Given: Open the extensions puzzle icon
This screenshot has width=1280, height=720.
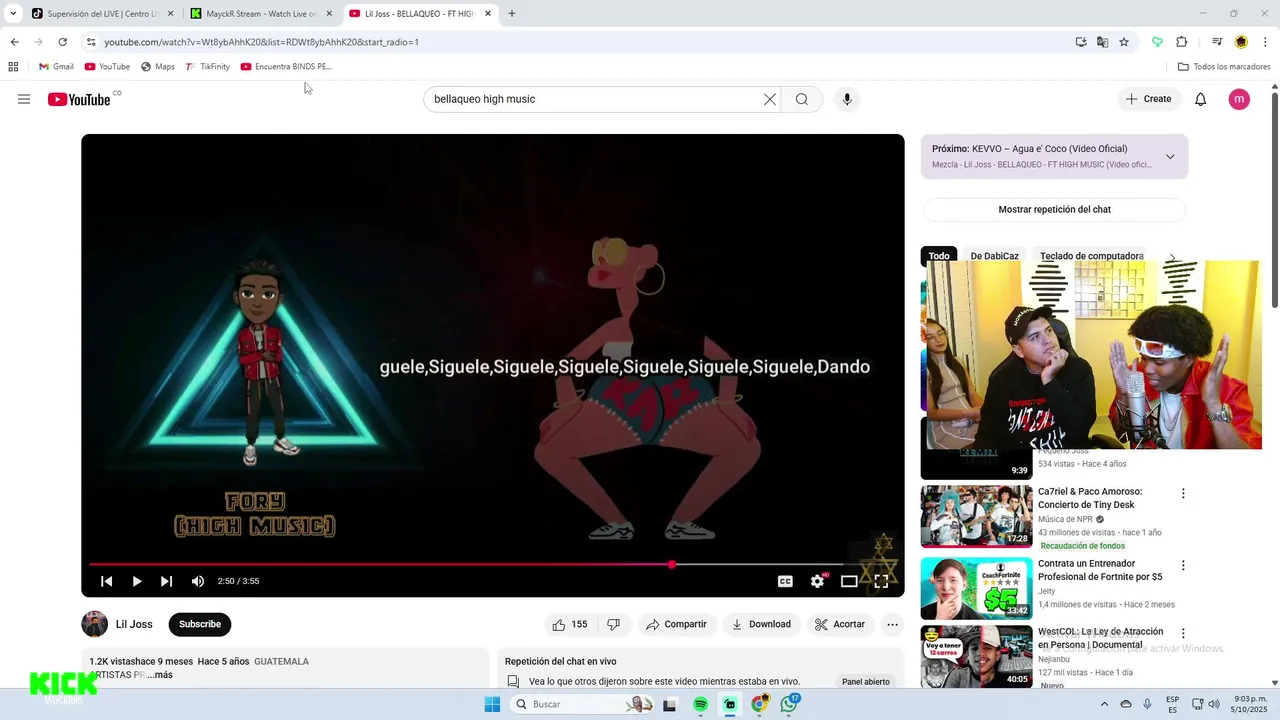Looking at the screenshot, I should pos(1182,42).
